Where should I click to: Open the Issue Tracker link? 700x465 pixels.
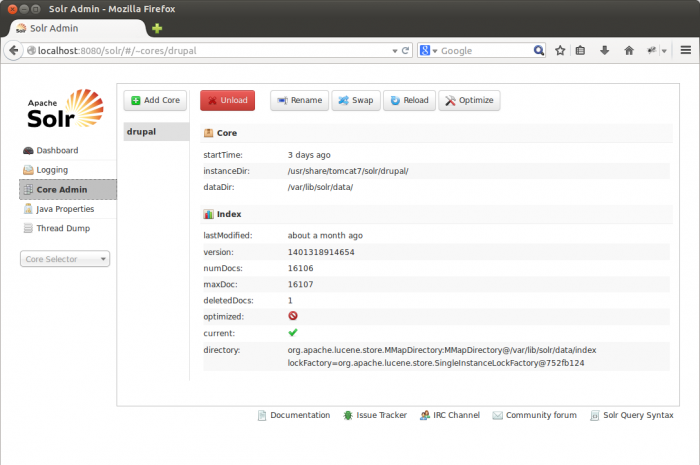(381, 415)
